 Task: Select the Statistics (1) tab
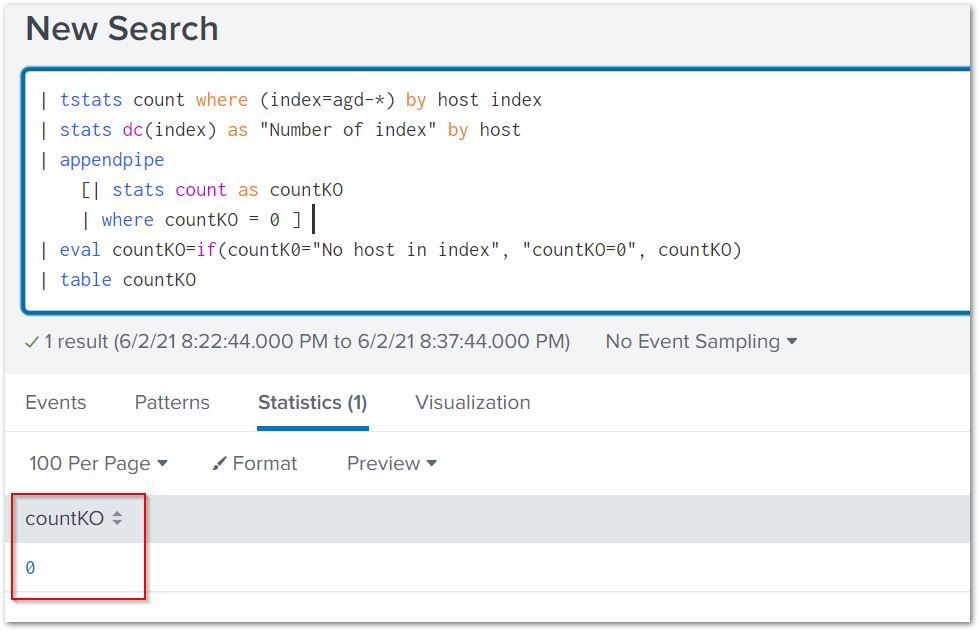312,402
